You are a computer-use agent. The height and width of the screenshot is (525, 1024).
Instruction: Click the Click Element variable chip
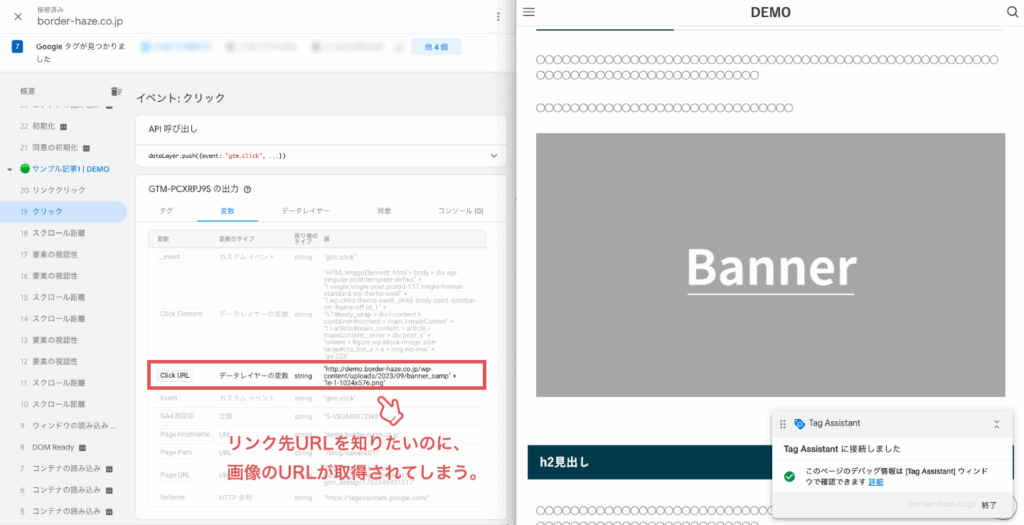(x=181, y=314)
